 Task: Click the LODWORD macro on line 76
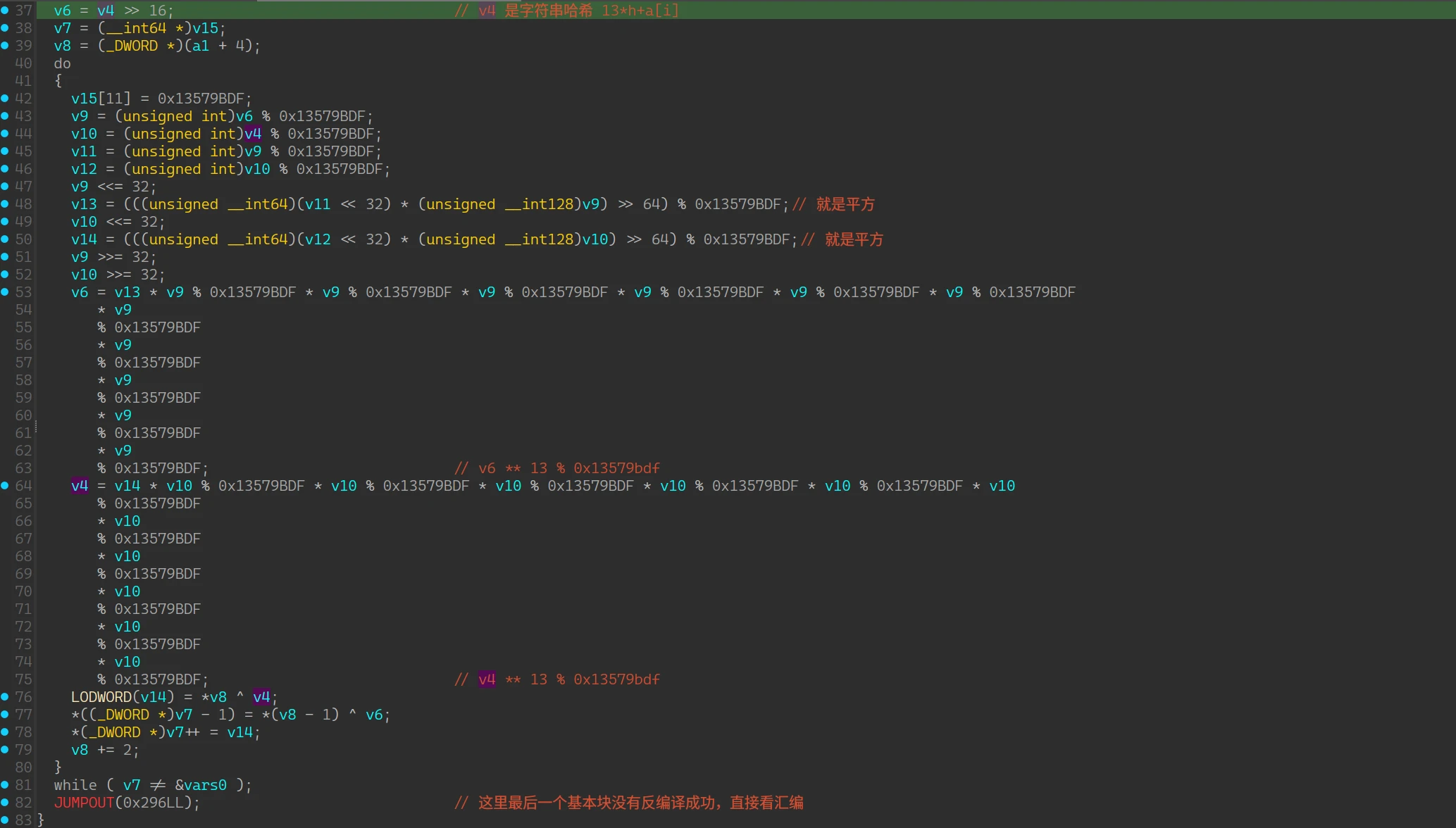[x=101, y=697]
